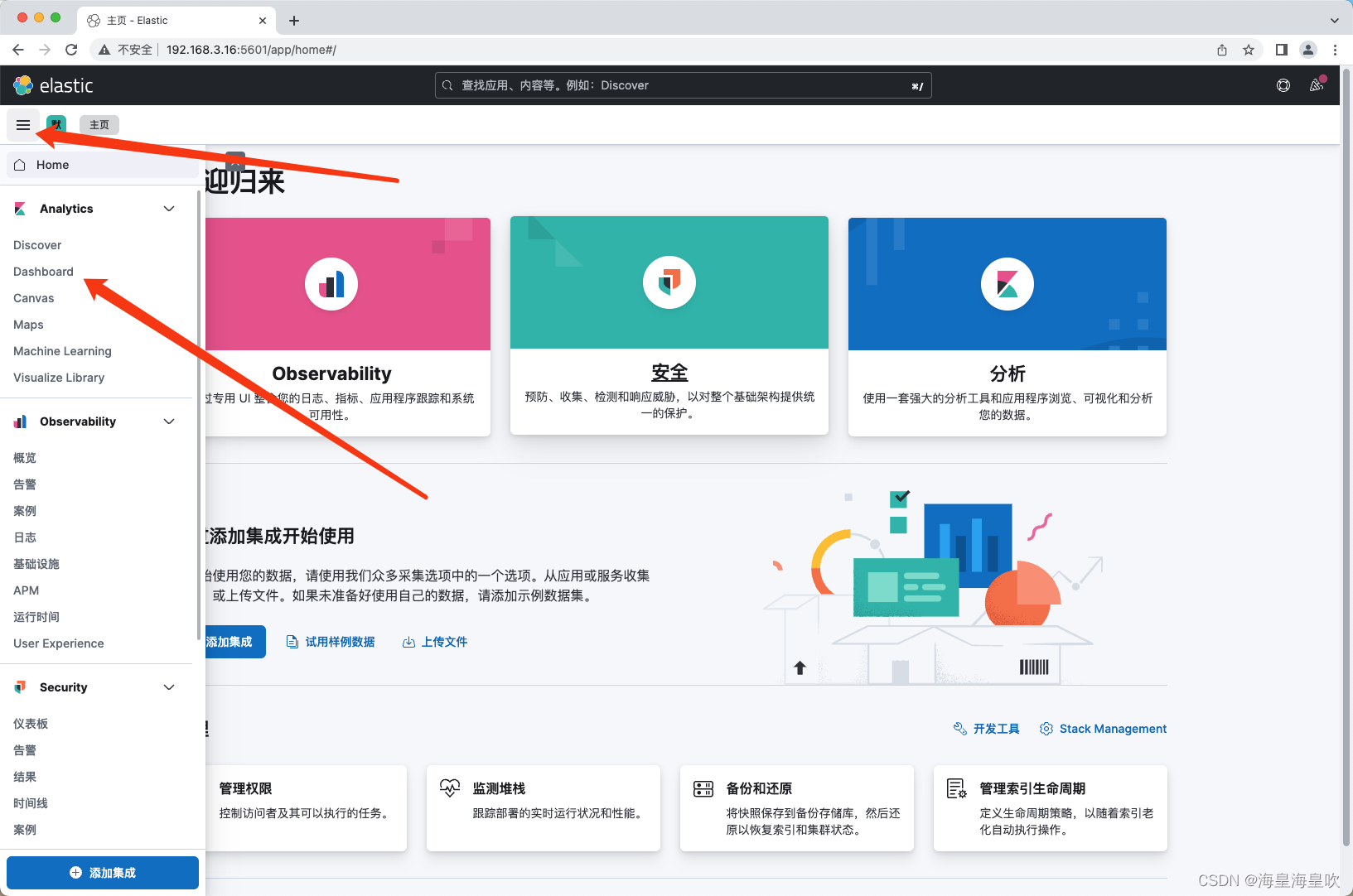Click the 上传文件 link
This screenshot has width=1353, height=896.
pyautogui.click(x=435, y=642)
